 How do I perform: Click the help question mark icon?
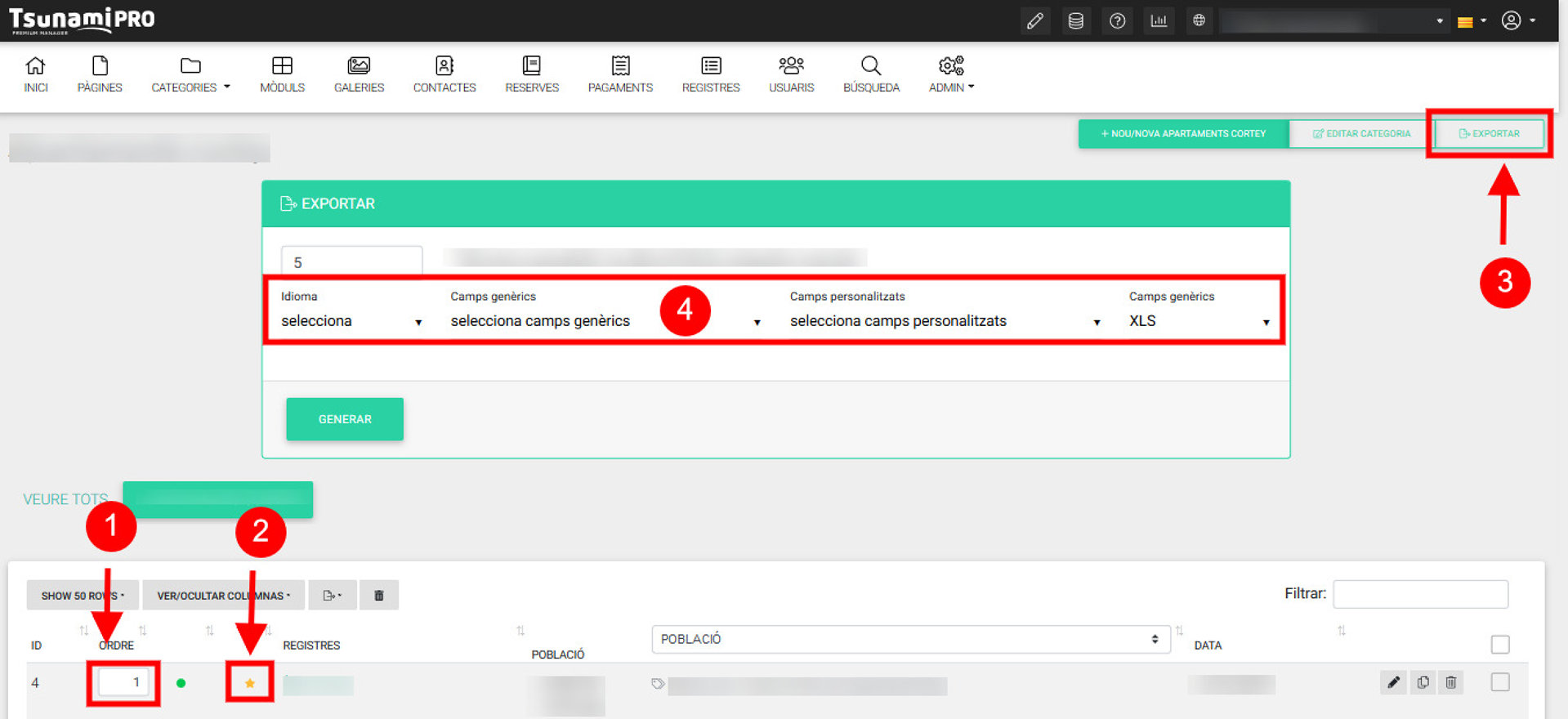[1117, 21]
